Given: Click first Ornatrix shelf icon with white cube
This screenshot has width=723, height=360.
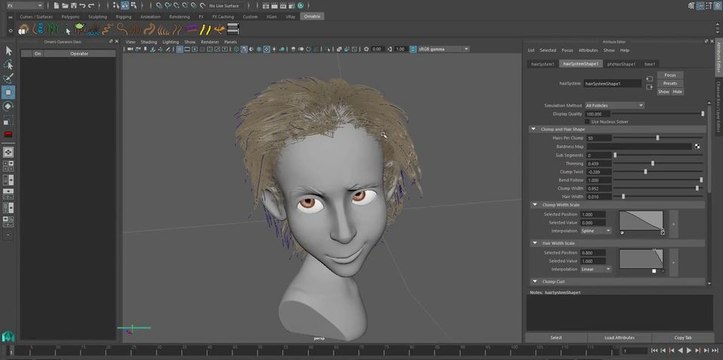Looking at the screenshot, I should pyautogui.click(x=24, y=30).
